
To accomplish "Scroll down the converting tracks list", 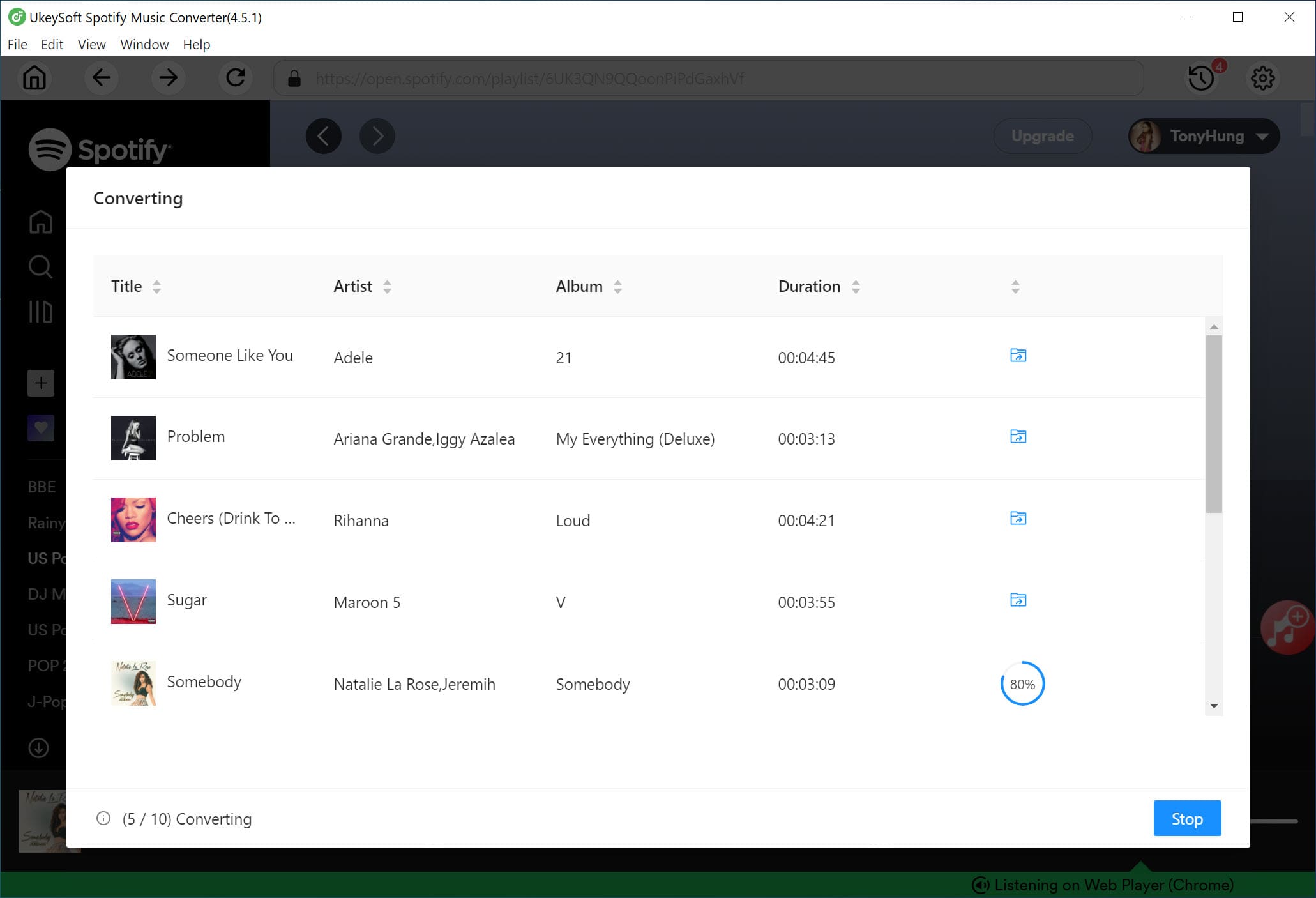I will 1213,708.
